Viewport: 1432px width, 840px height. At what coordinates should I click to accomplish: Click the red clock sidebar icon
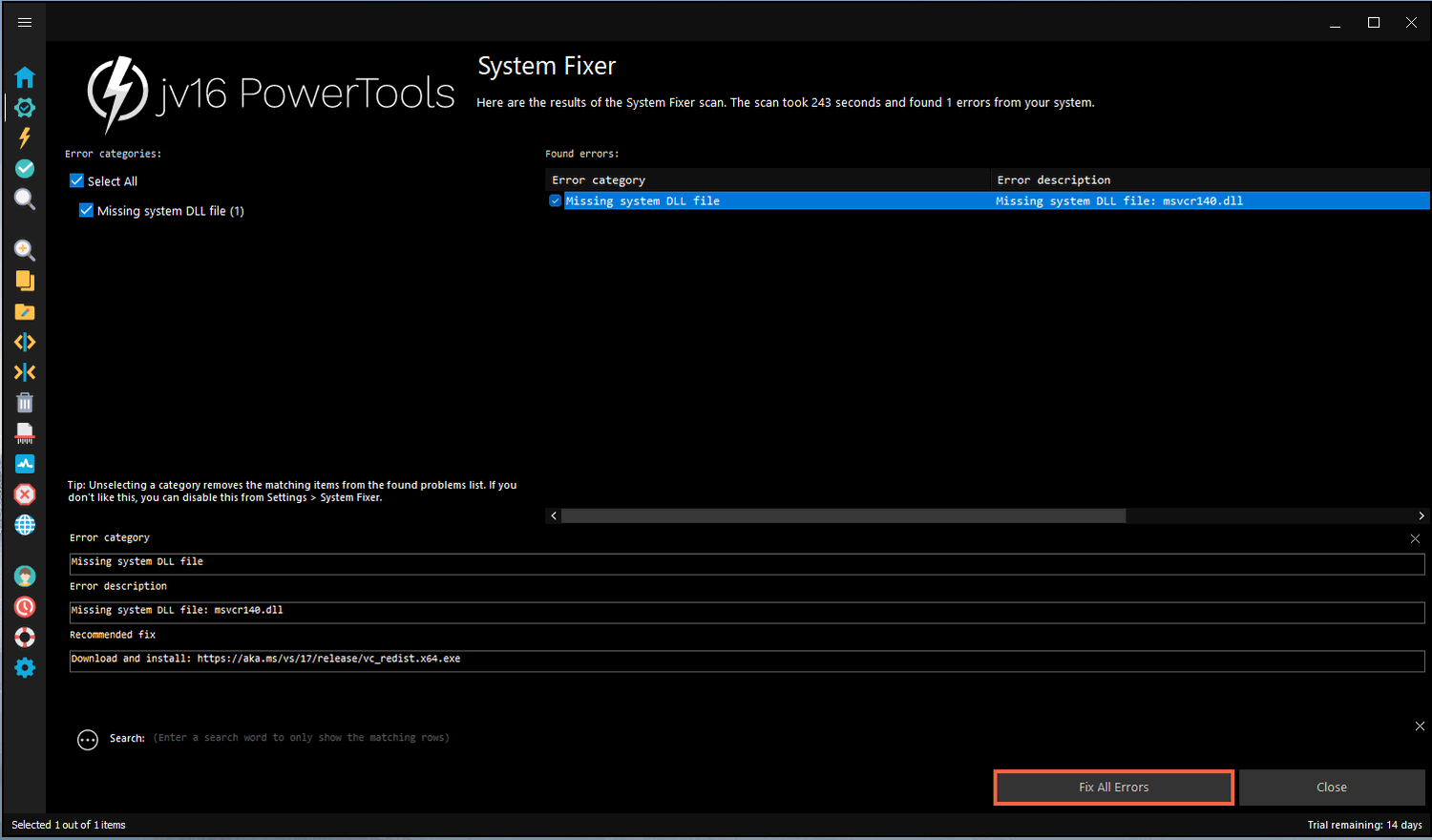click(x=25, y=607)
